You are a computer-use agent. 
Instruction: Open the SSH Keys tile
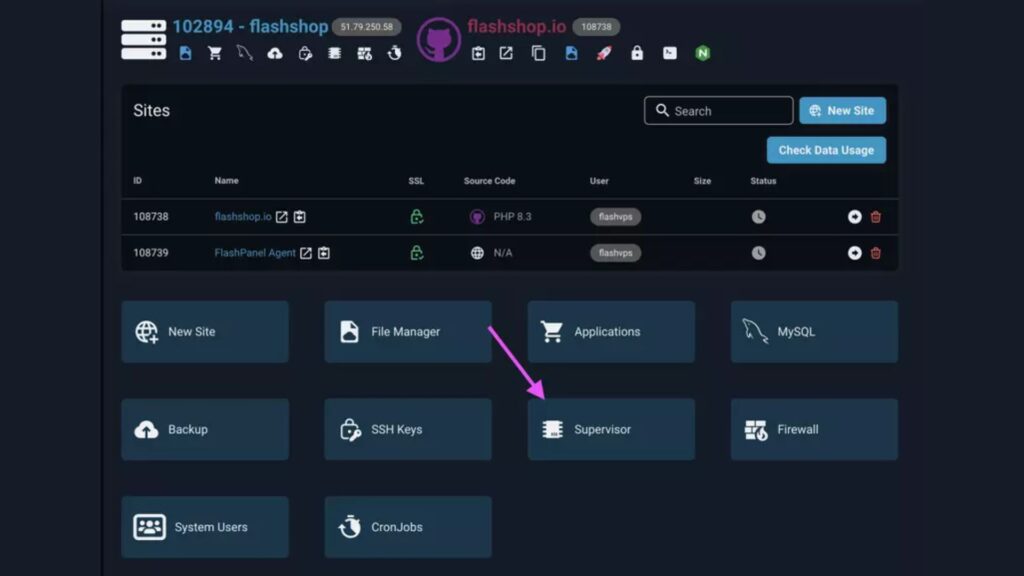pyautogui.click(x=408, y=429)
